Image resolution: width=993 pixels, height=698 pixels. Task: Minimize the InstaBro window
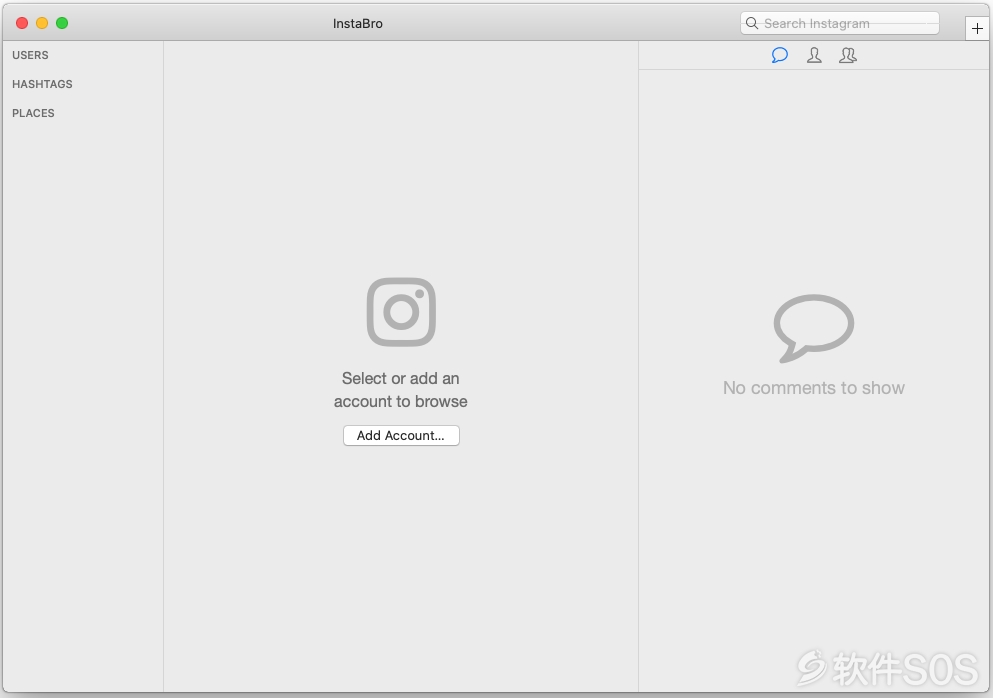click(42, 23)
